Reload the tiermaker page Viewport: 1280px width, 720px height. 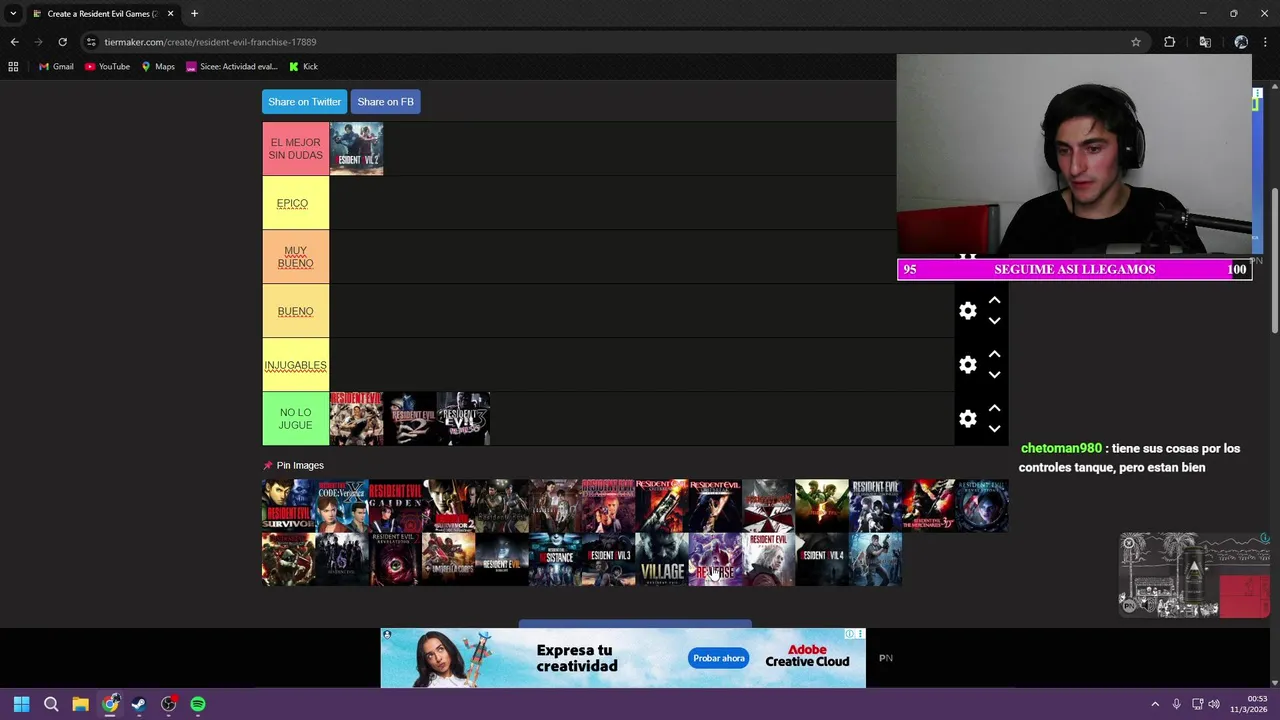pyautogui.click(x=62, y=42)
